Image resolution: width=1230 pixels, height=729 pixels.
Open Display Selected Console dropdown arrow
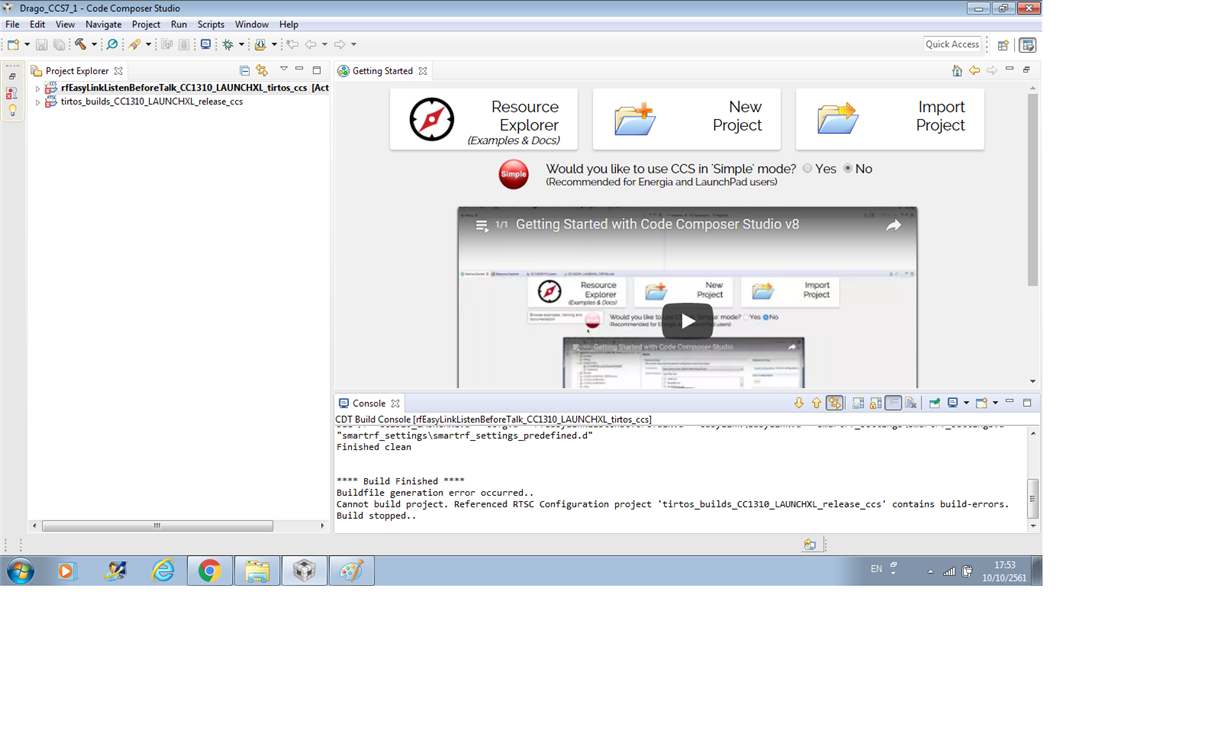coord(965,403)
